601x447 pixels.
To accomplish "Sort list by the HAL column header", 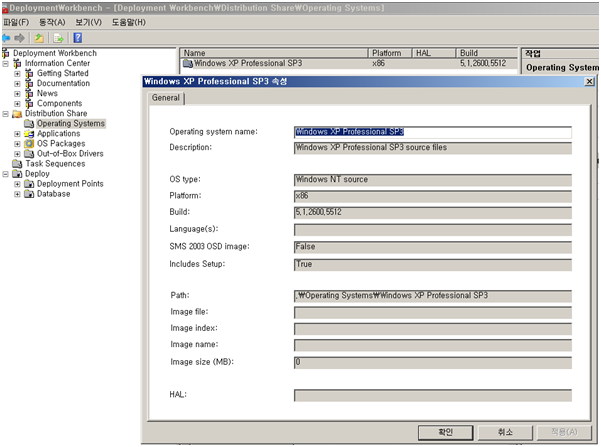I will click(434, 53).
